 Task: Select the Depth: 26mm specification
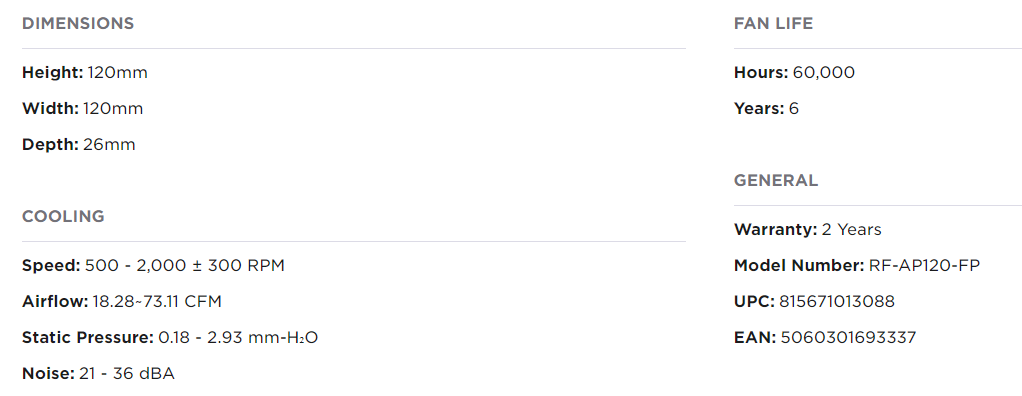(79, 145)
